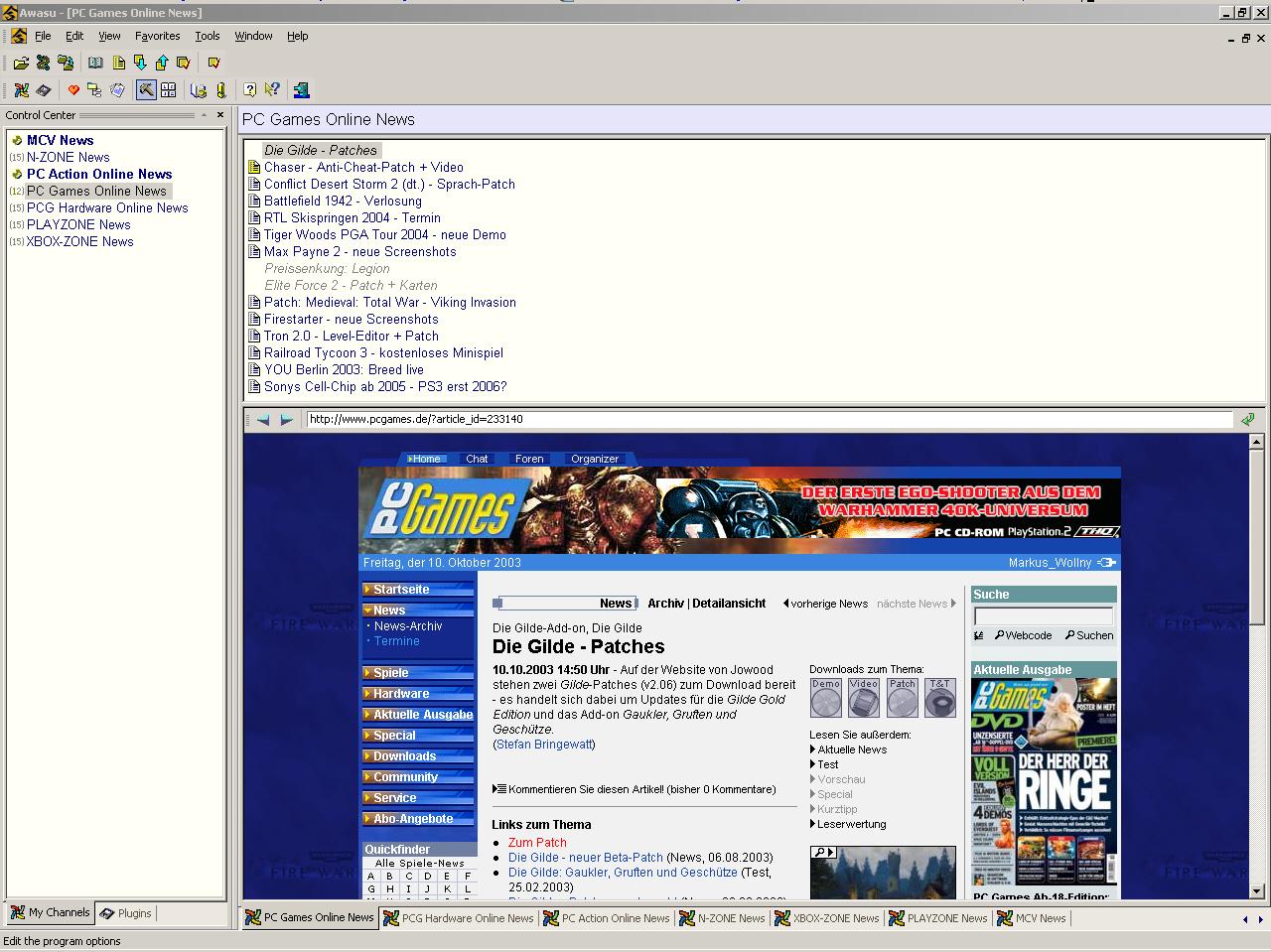Click the Video download icon

coord(864,698)
